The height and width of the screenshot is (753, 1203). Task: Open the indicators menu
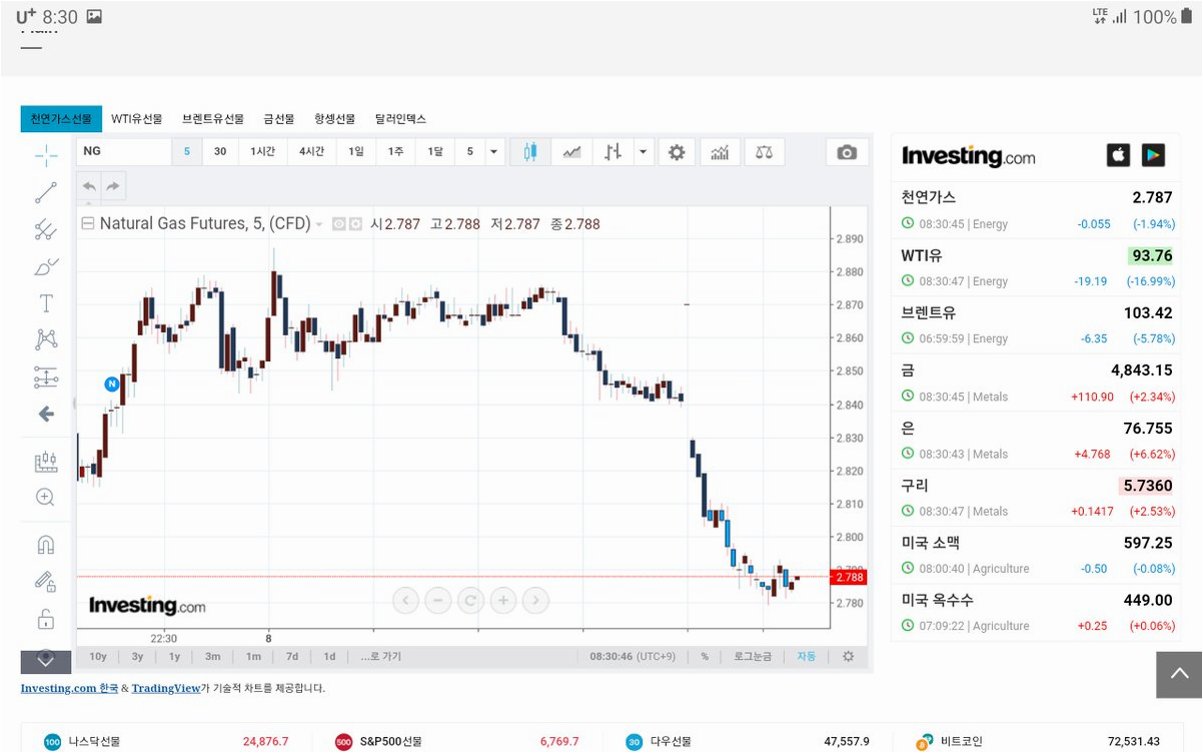(x=720, y=152)
